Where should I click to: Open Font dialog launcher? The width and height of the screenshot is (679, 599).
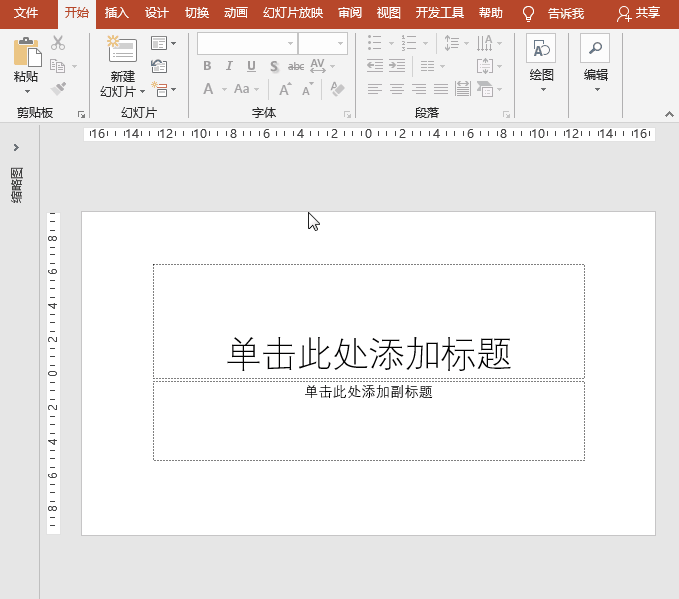point(347,114)
